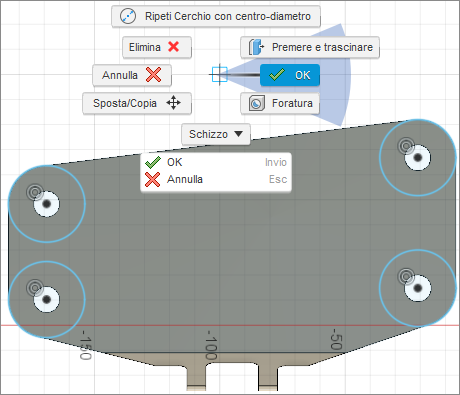Click the green check icon in context menu

pos(153,162)
